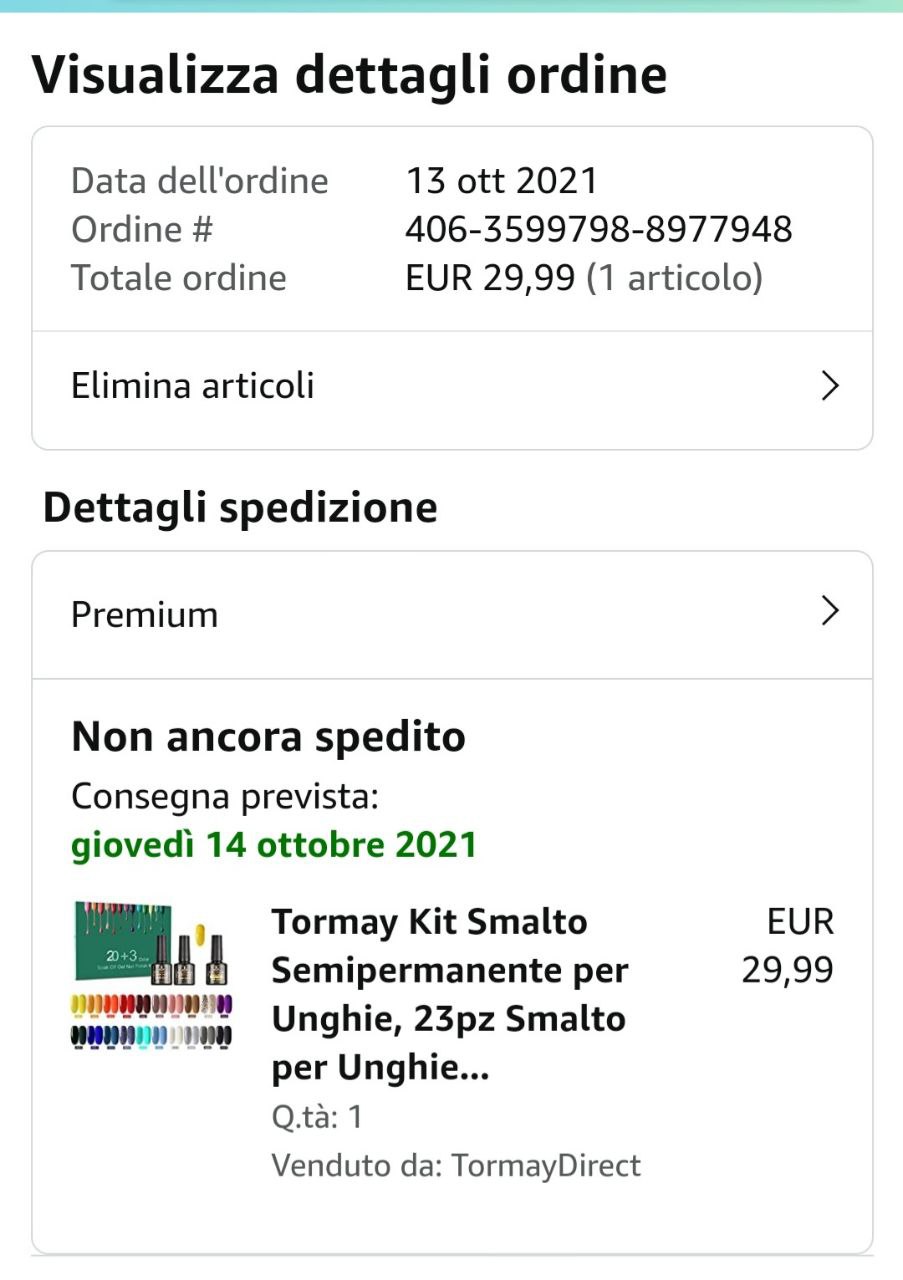Tap the Data dell'ordine label
This screenshot has height=1280, width=903.
[x=200, y=181]
